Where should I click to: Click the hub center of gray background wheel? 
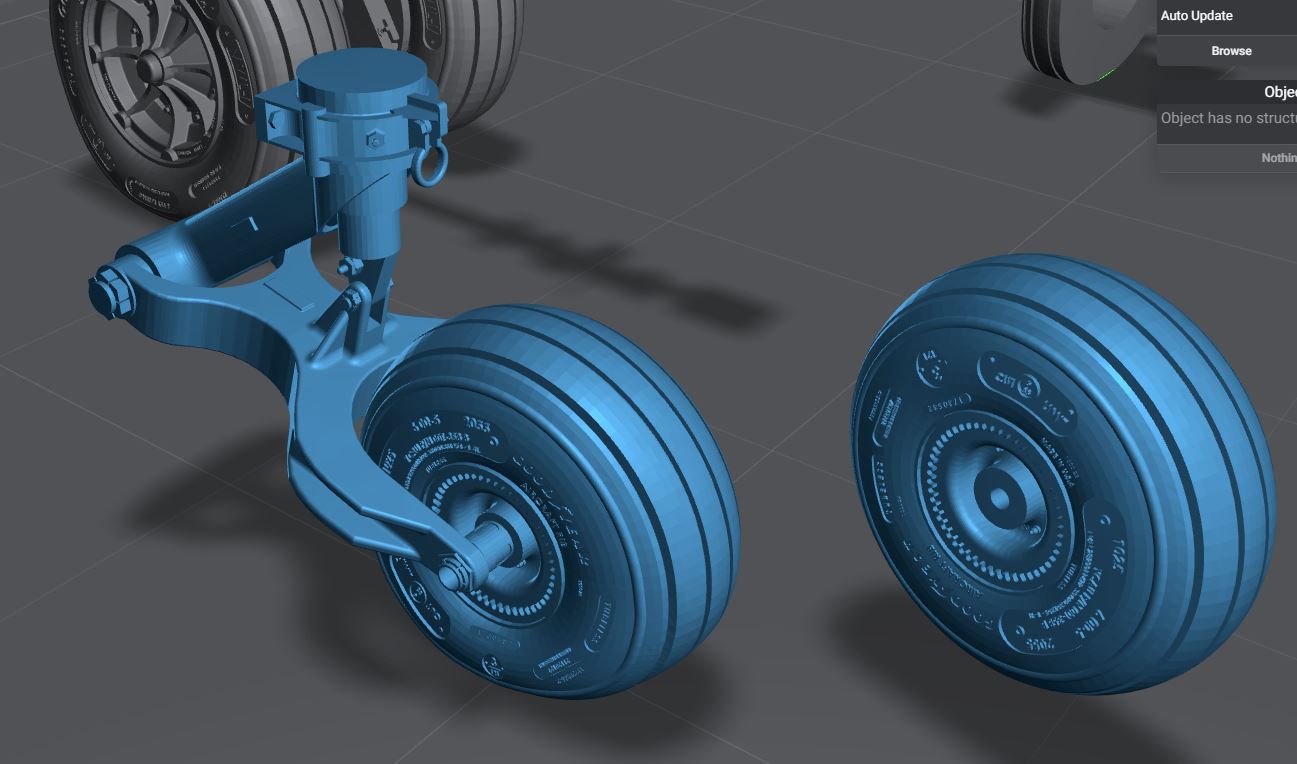pyautogui.click(x=150, y=68)
